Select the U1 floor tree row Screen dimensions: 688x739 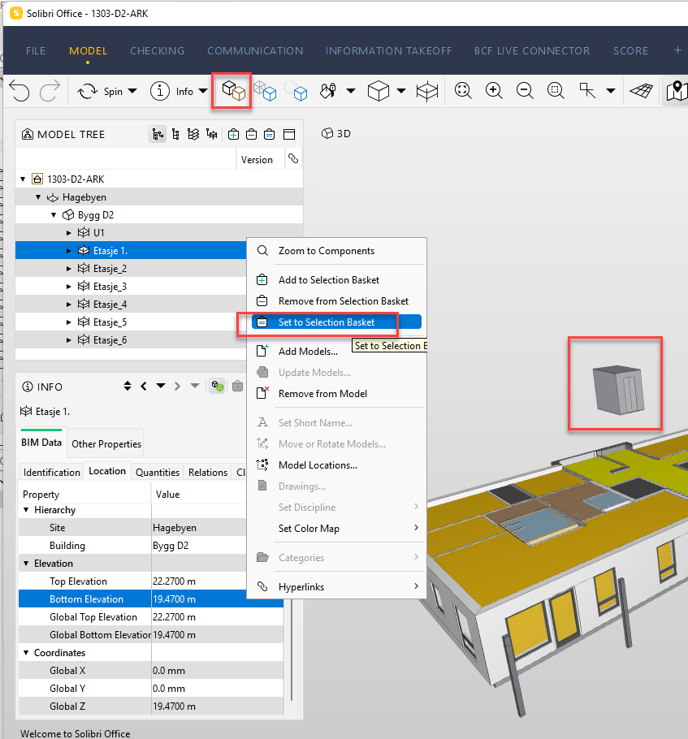pos(159,233)
